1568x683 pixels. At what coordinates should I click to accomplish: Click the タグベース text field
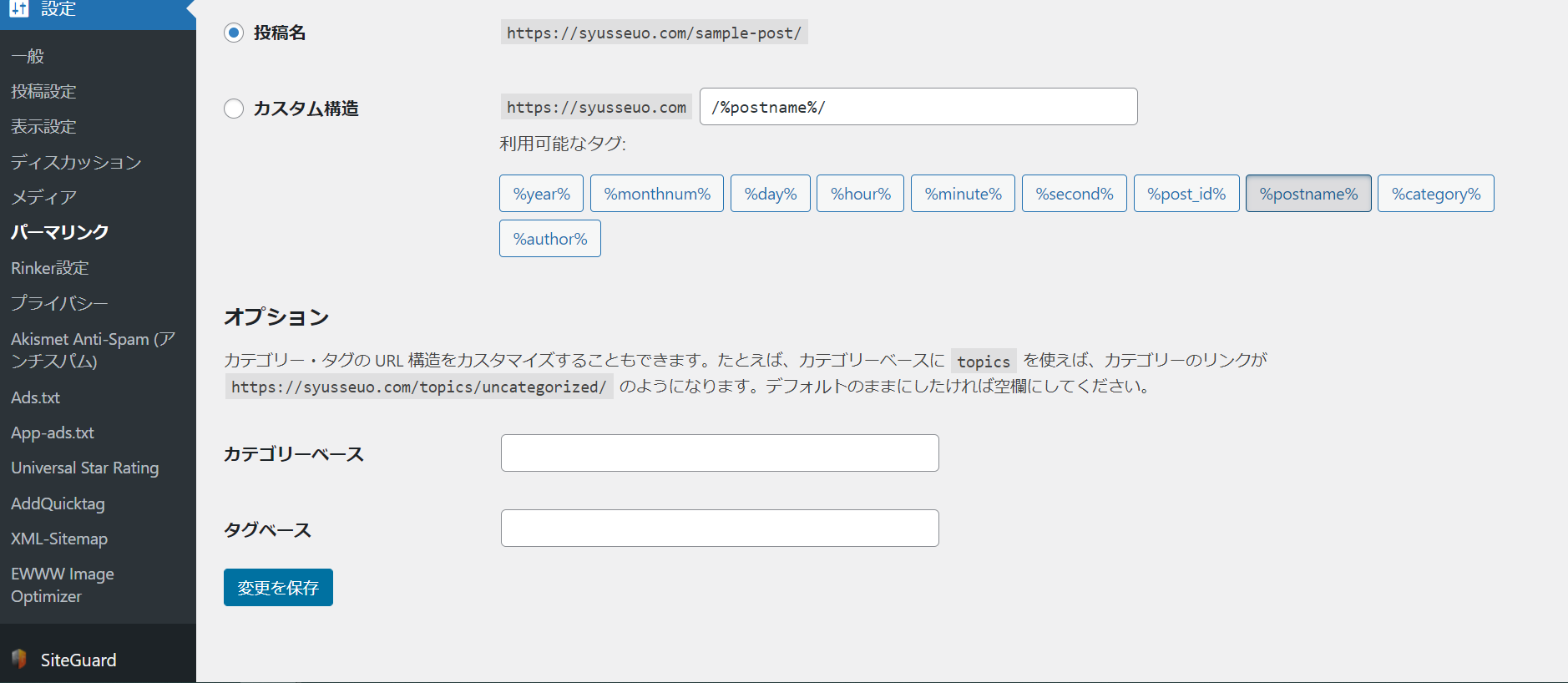coord(719,529)
